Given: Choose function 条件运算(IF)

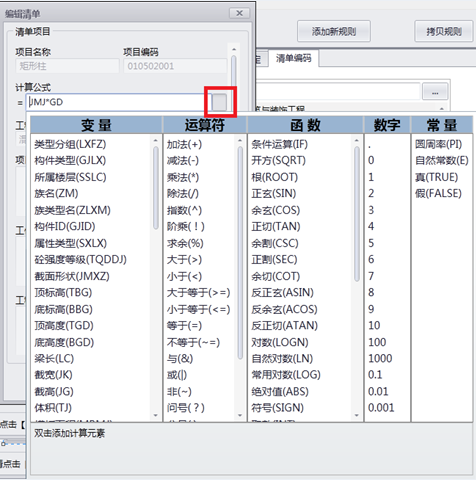Looking at the screenshot, I should 280,144.
